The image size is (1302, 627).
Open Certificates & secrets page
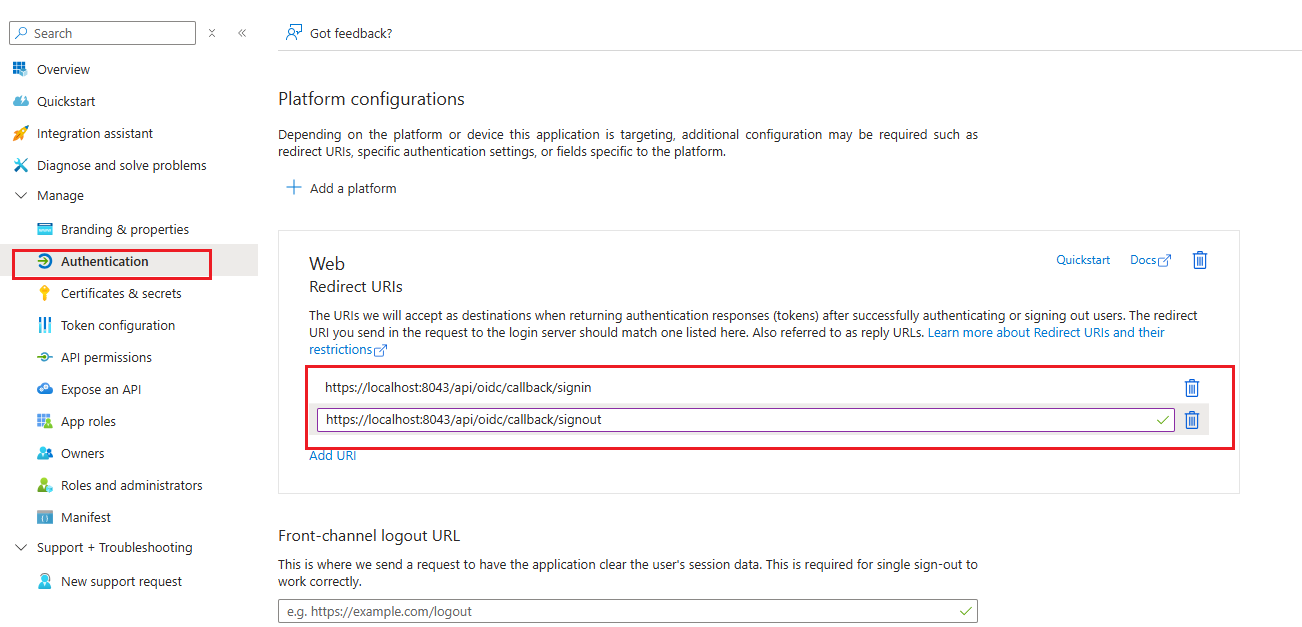(x=121, y=294)
